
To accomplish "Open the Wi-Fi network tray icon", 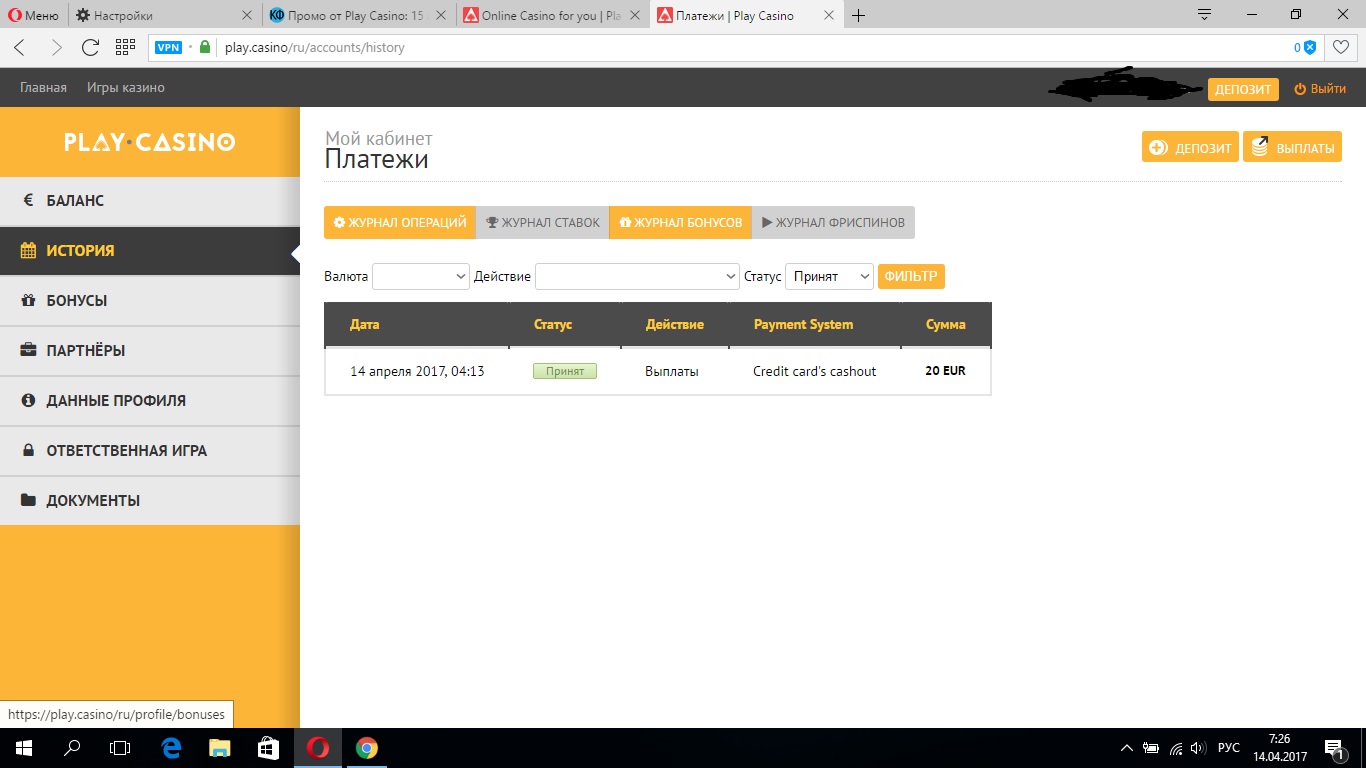I will click(1175, 748).
